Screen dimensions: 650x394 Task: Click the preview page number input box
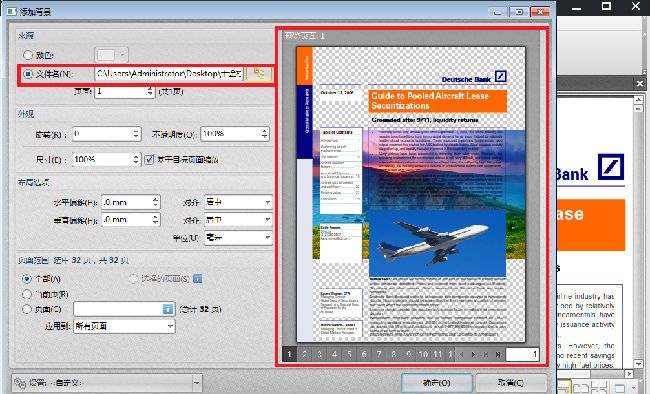point(522,354)
